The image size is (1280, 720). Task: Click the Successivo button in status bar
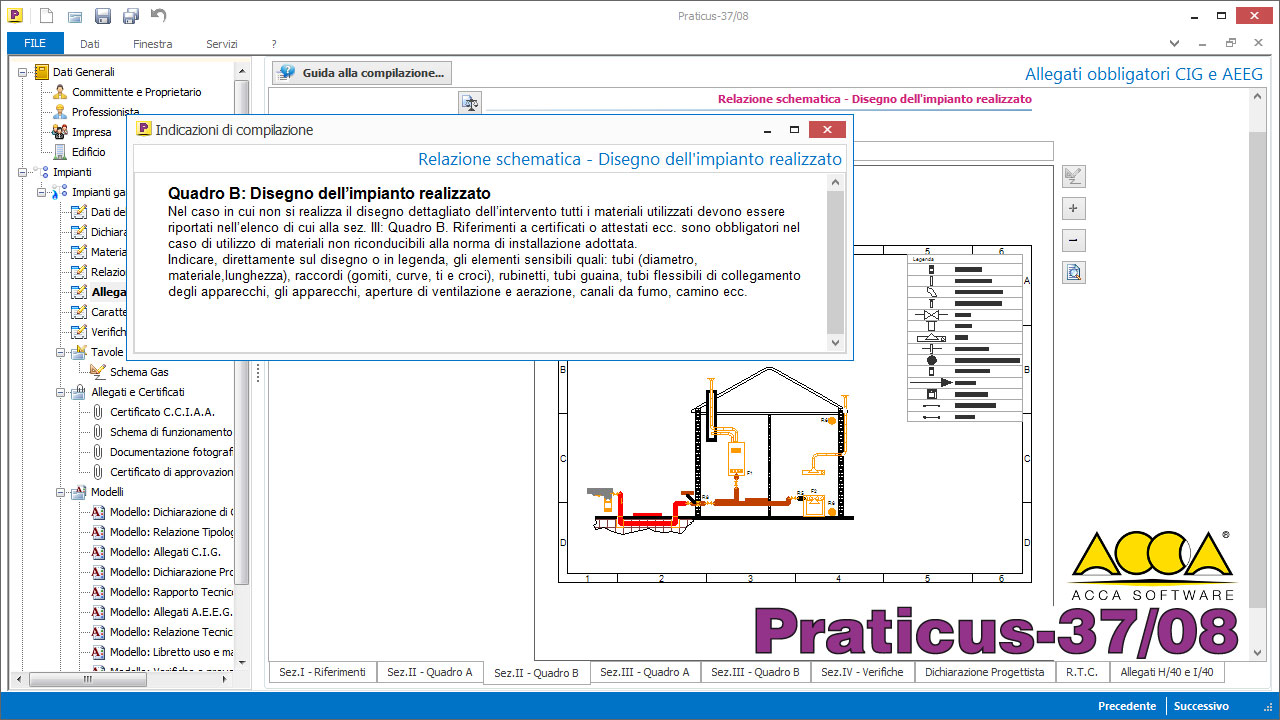(x=1201, y=706)
